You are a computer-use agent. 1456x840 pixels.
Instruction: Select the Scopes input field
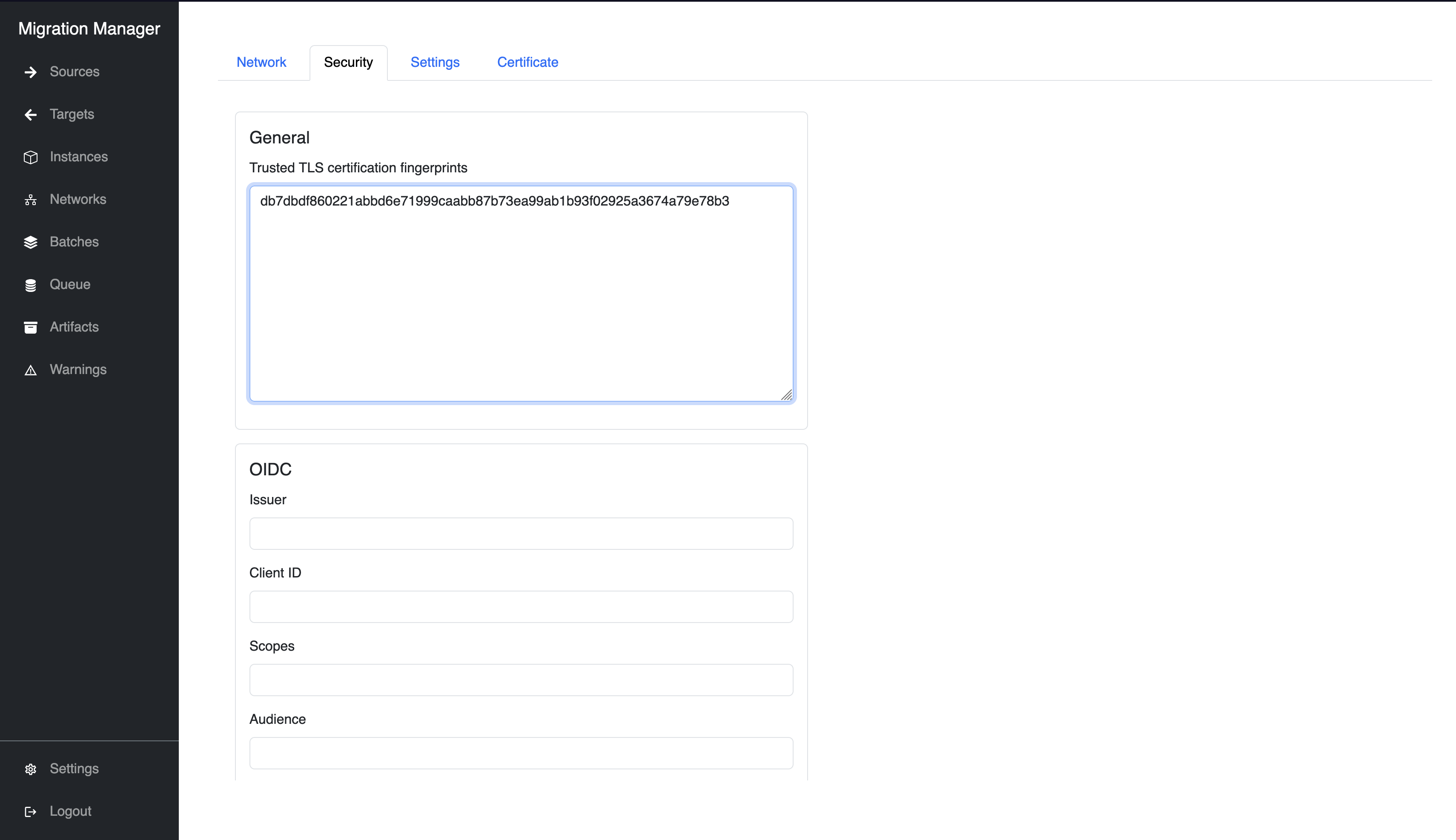tap(520, 680)
